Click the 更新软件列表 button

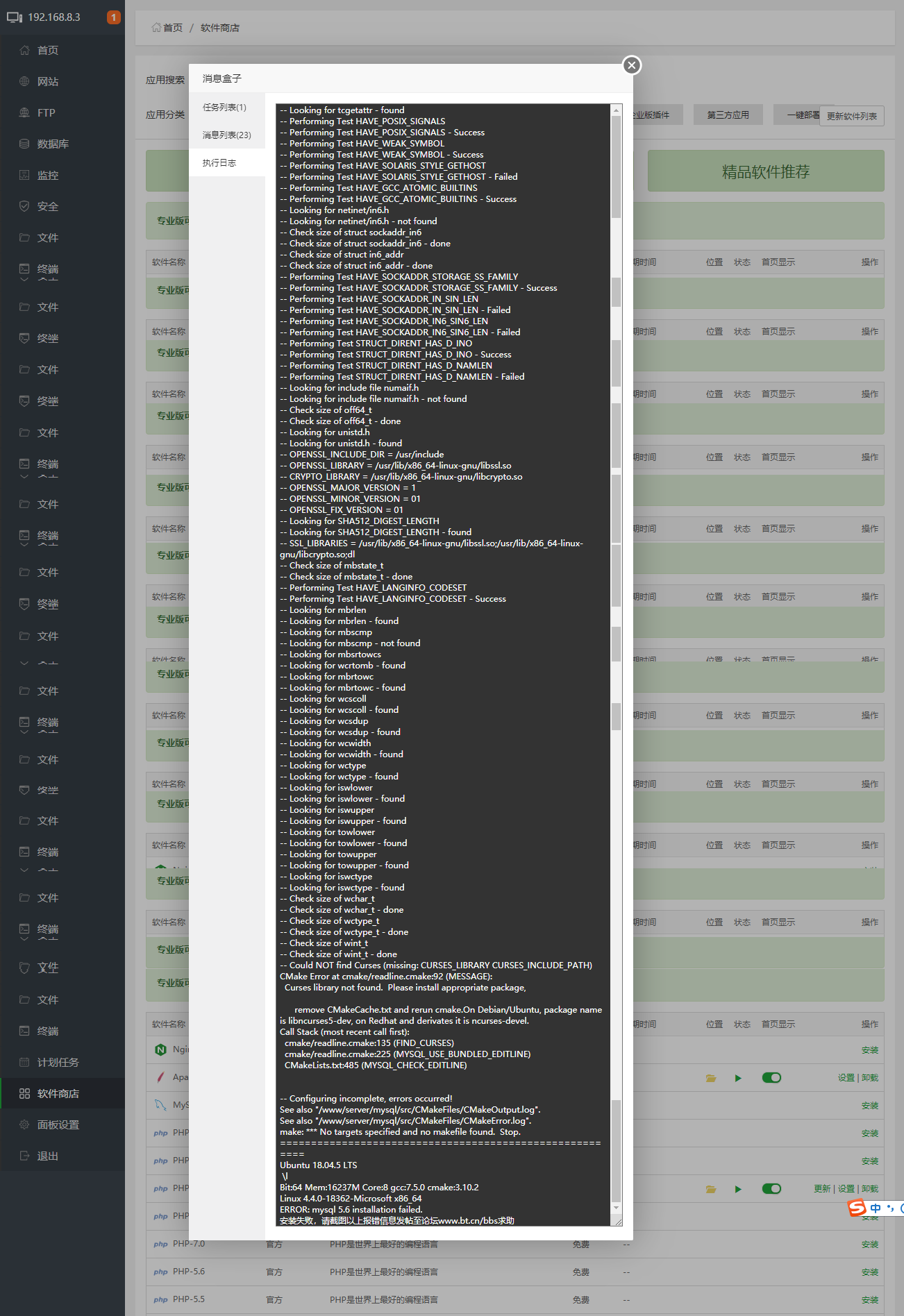[x=851, y=116]
